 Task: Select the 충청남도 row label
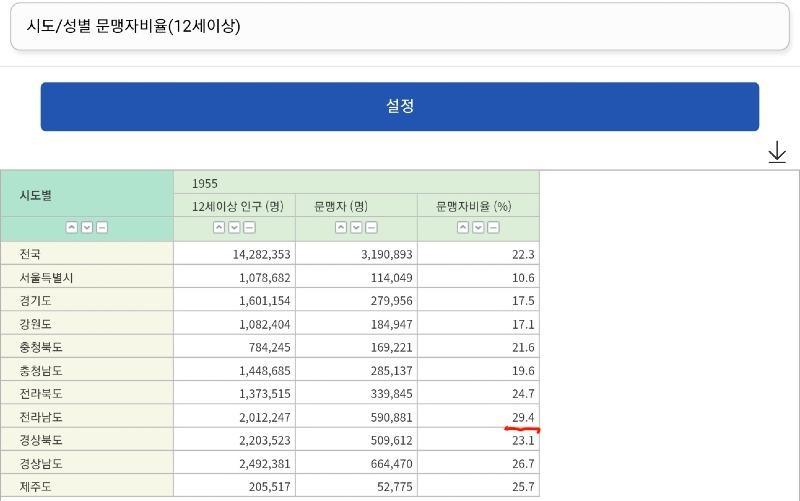click(x=41, y=370)
